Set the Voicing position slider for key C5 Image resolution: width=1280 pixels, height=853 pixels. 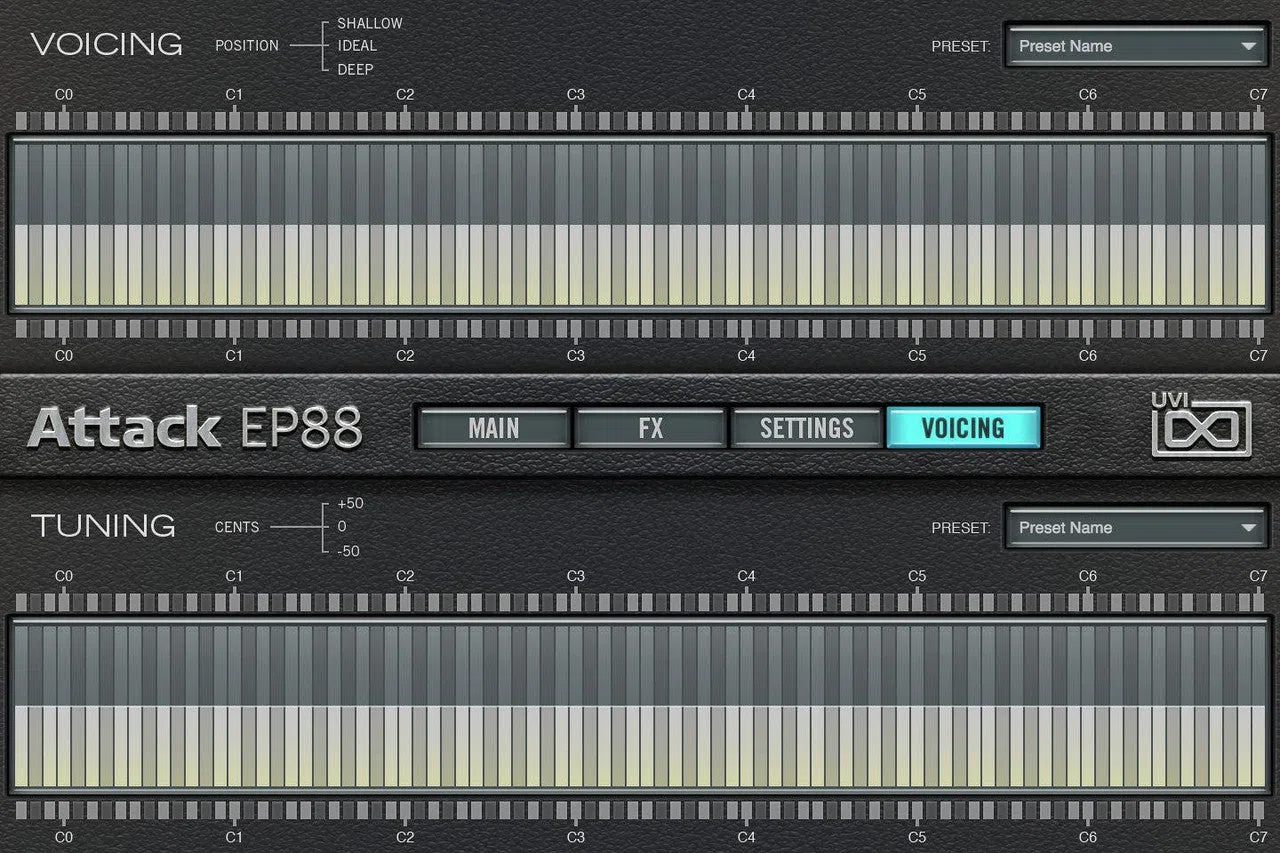point(917,224)
